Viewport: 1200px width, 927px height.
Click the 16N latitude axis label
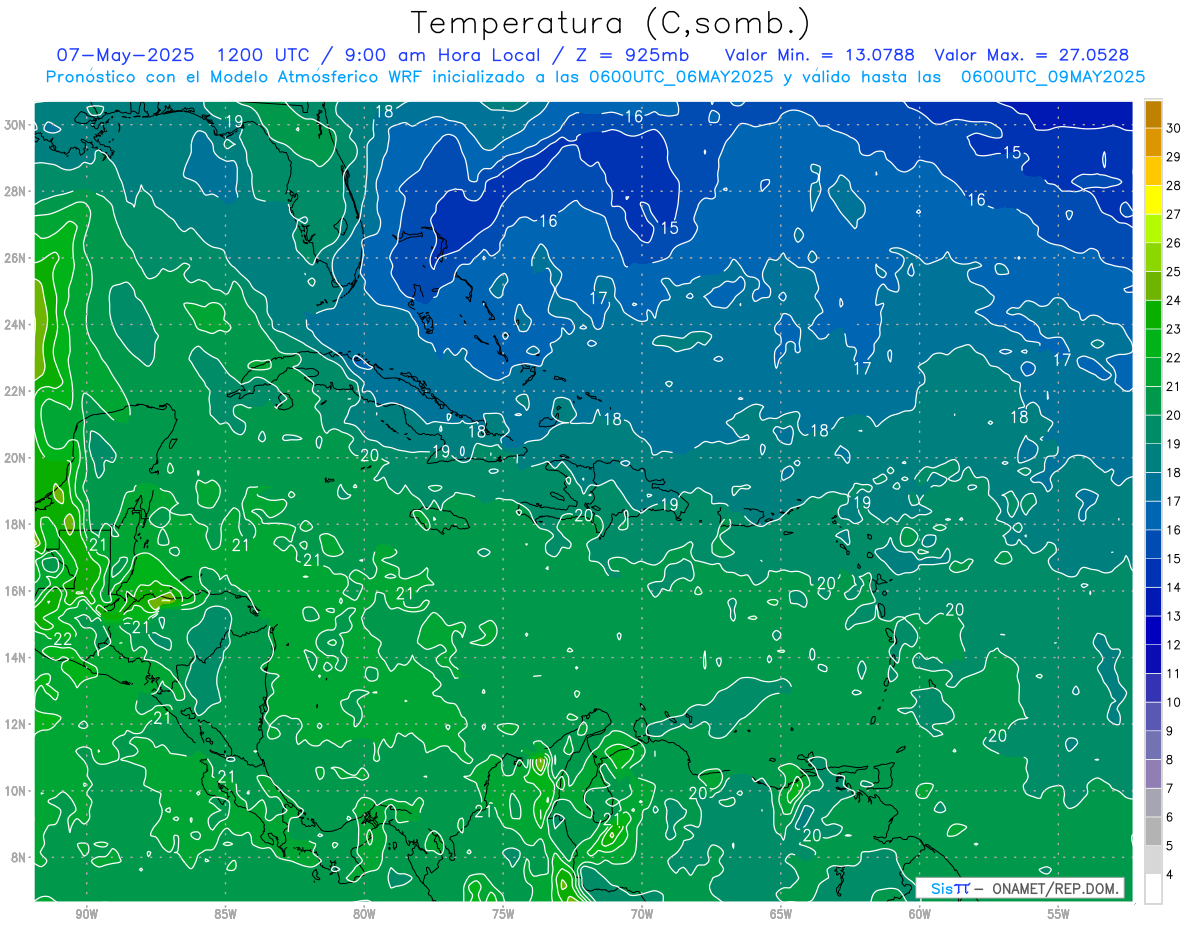[x=16, y=591]
